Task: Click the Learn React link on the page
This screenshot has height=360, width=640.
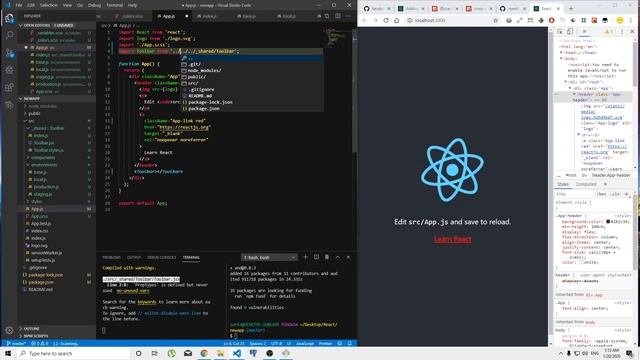Action: coord(452,239)
